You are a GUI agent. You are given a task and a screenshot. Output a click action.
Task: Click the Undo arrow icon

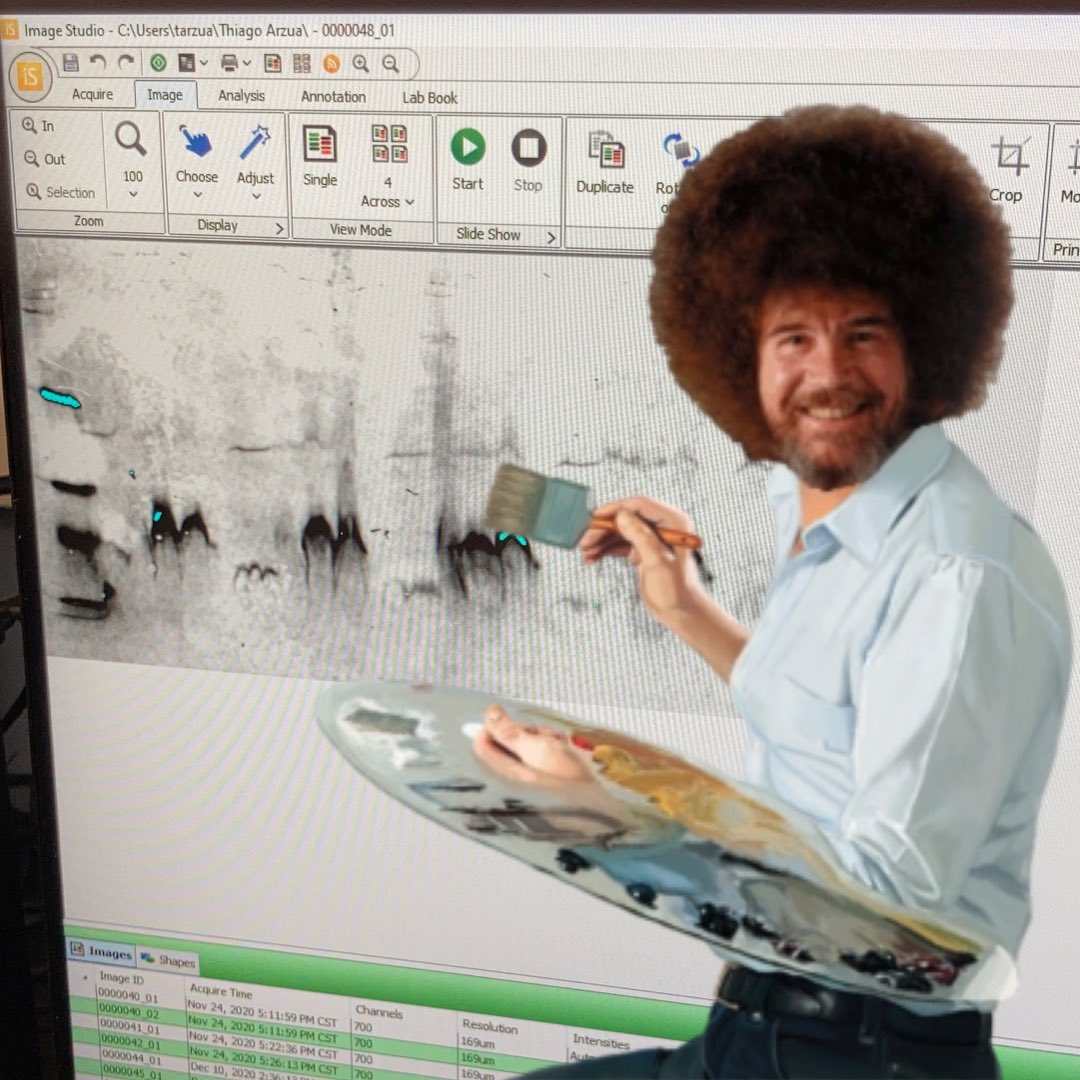(x=97, y=63)
